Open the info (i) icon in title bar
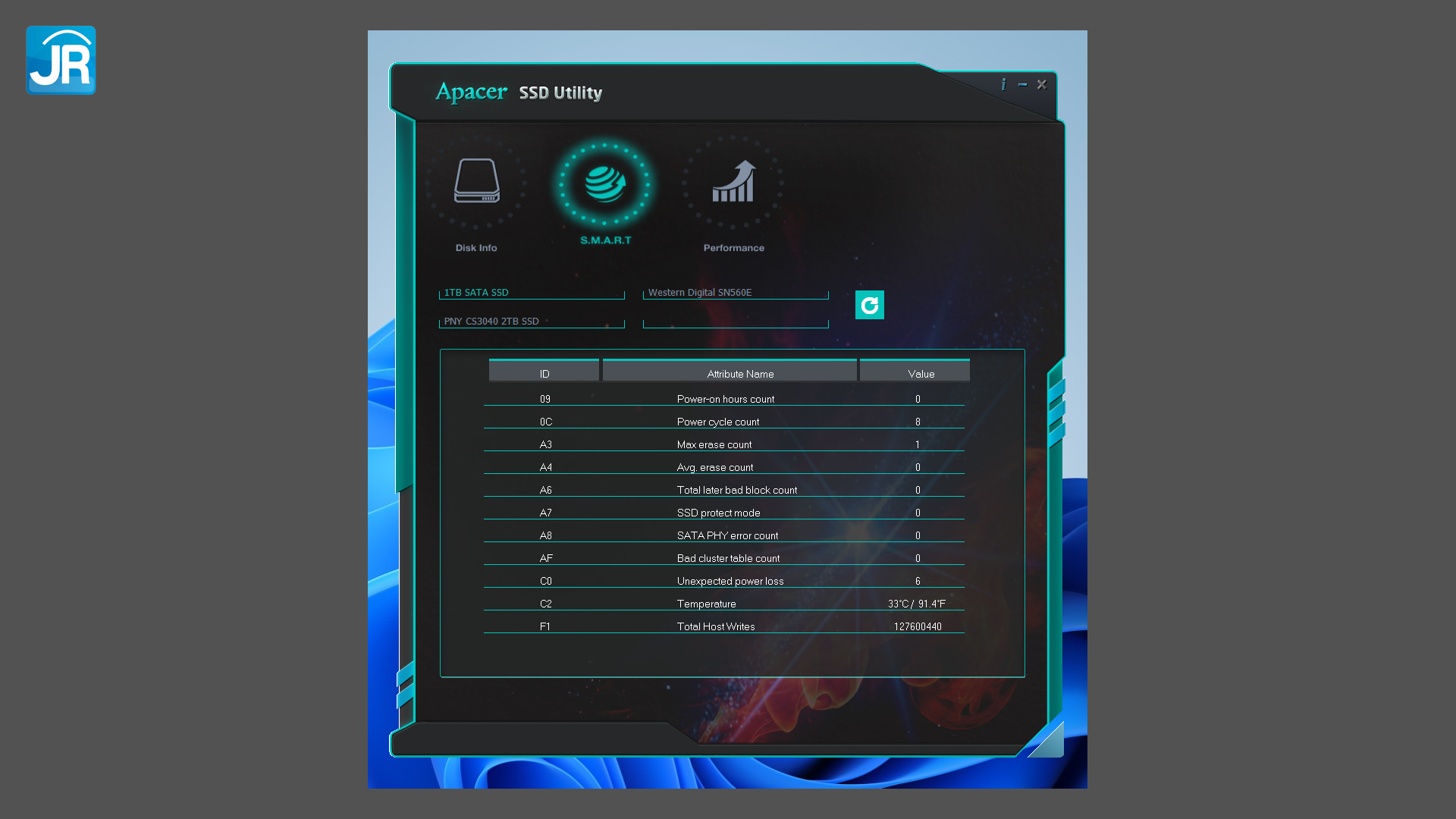Image resolution: width=1456 pixels, height=819 pixels. point(1003,84)
